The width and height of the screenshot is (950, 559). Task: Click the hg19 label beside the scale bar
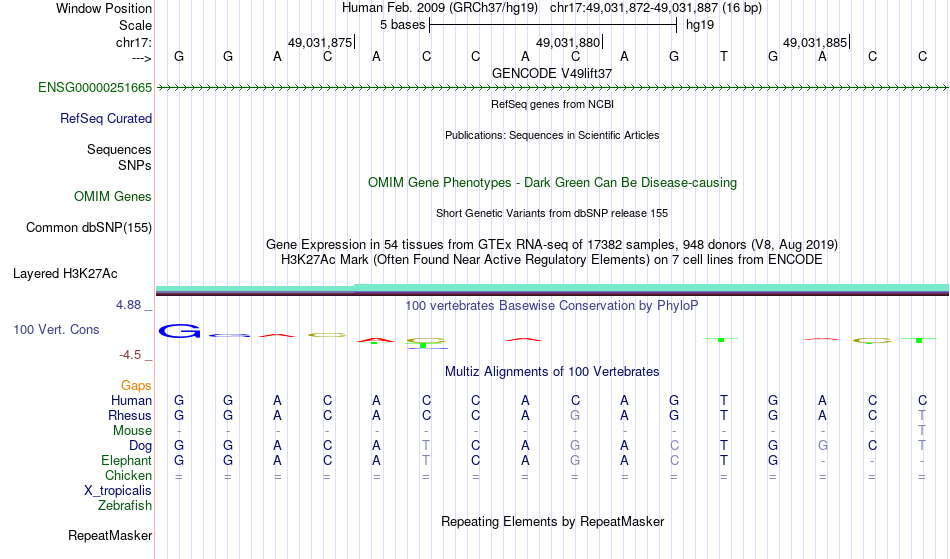pyautogui.click(x=700, y=25)
